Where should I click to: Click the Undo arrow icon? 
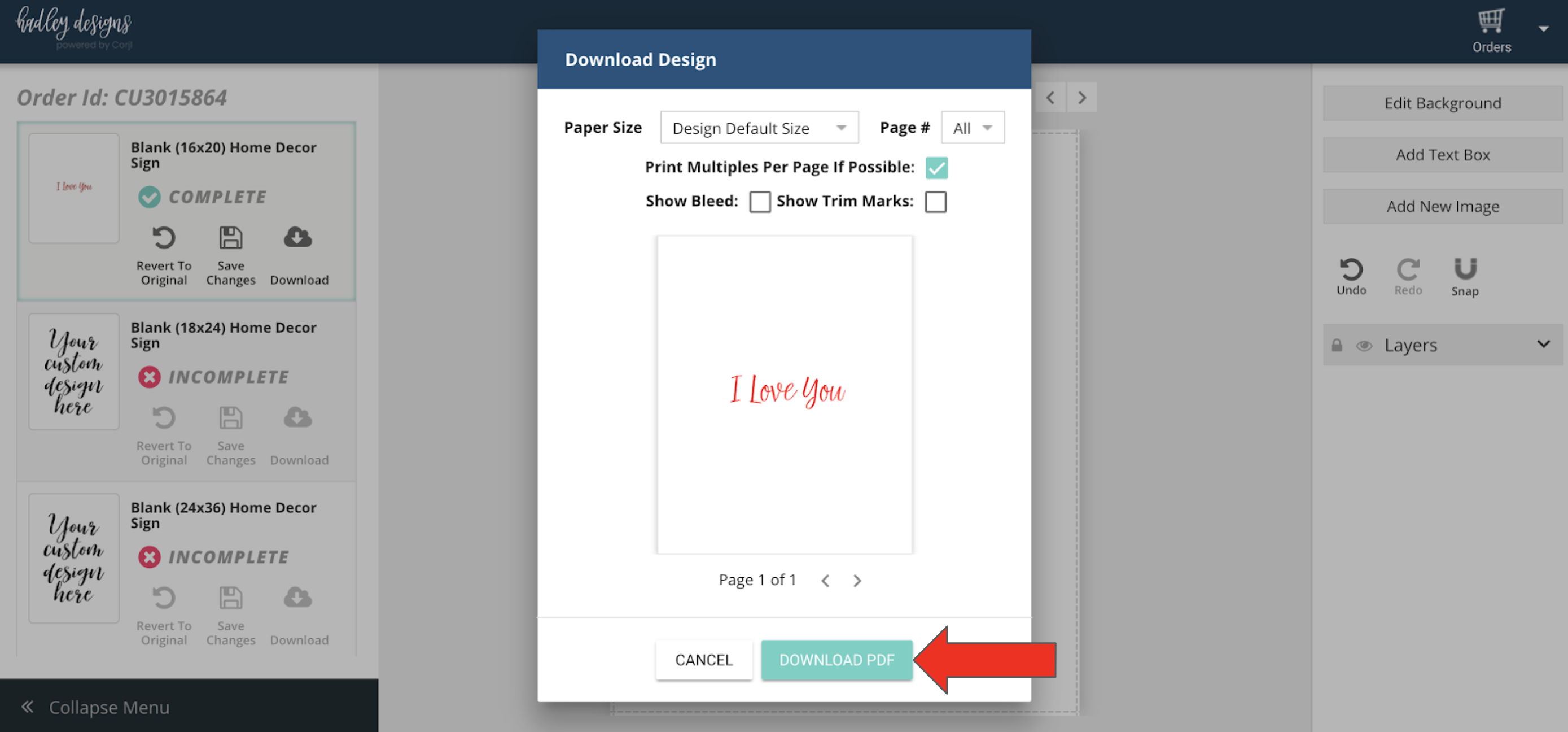(1351, 269)
